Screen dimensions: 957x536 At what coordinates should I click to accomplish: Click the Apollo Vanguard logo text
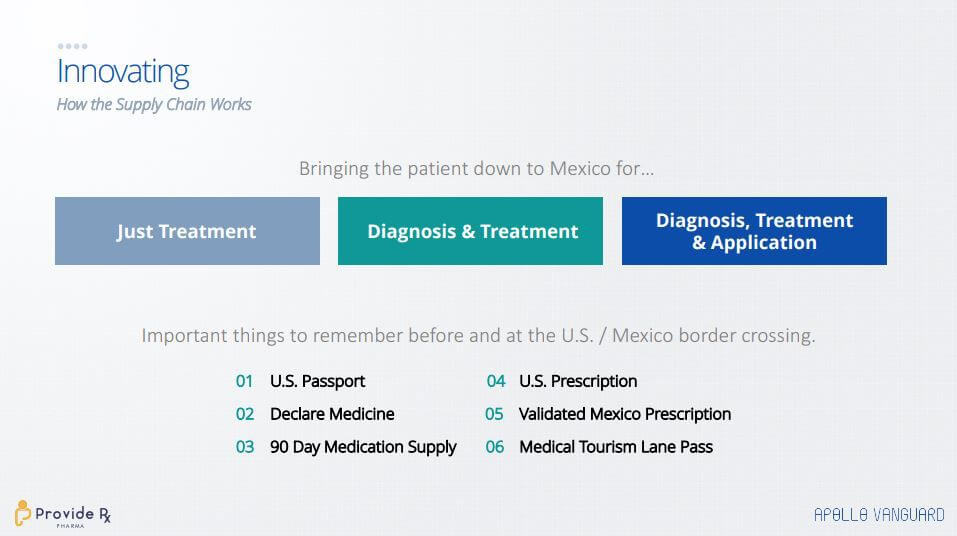(x=879, y=515)
